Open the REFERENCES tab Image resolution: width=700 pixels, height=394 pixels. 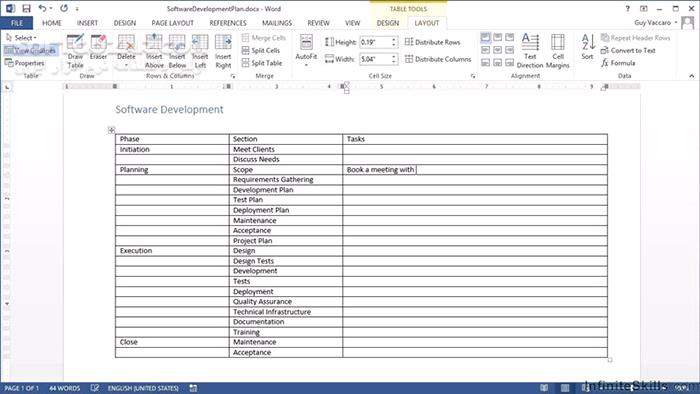tap(228, 23)
